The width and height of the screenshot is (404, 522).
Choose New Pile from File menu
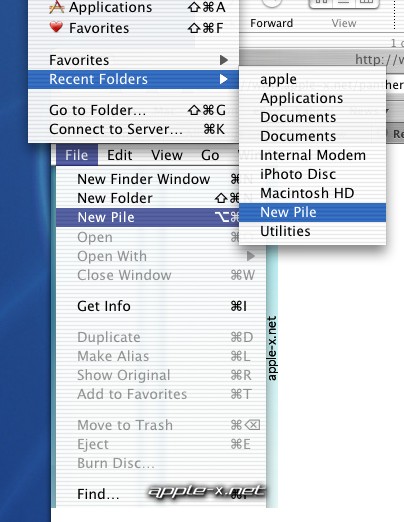[x=148, y=217]
